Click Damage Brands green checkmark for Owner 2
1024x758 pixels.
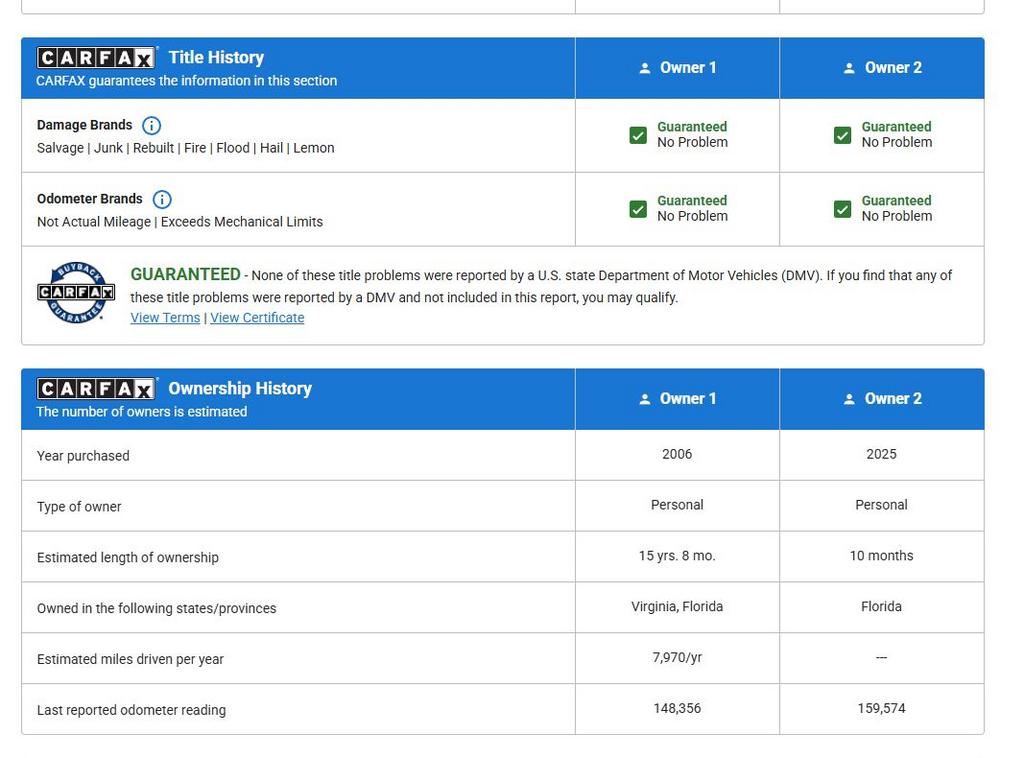click(842, 135)
